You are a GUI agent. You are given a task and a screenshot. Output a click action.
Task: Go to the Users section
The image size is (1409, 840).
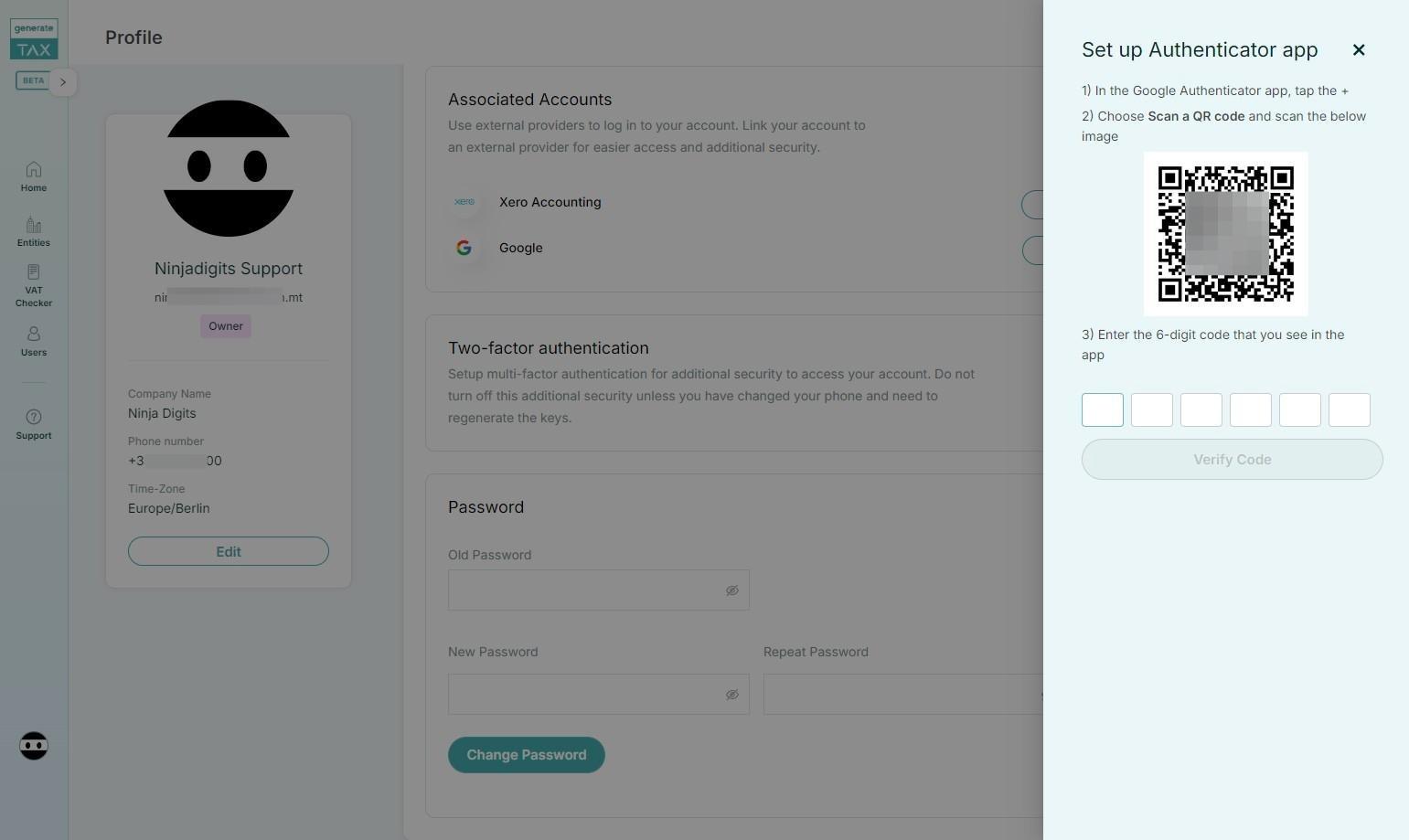(x=34, y=341)
